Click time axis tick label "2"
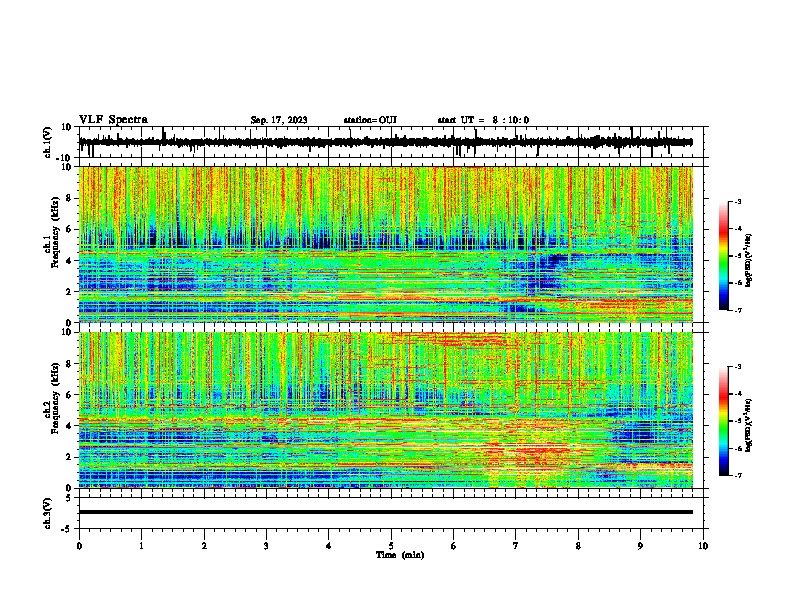Viewport: 792px width, 612px height. coord(204,546)
